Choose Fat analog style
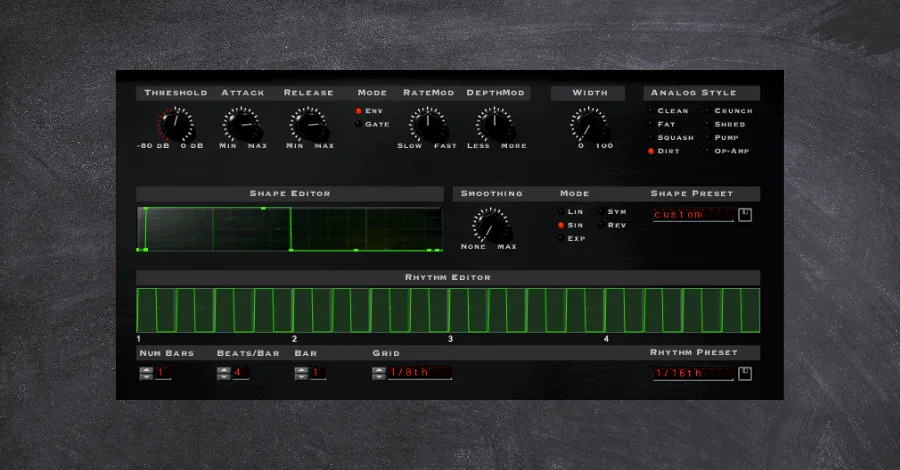 [662, 124]
